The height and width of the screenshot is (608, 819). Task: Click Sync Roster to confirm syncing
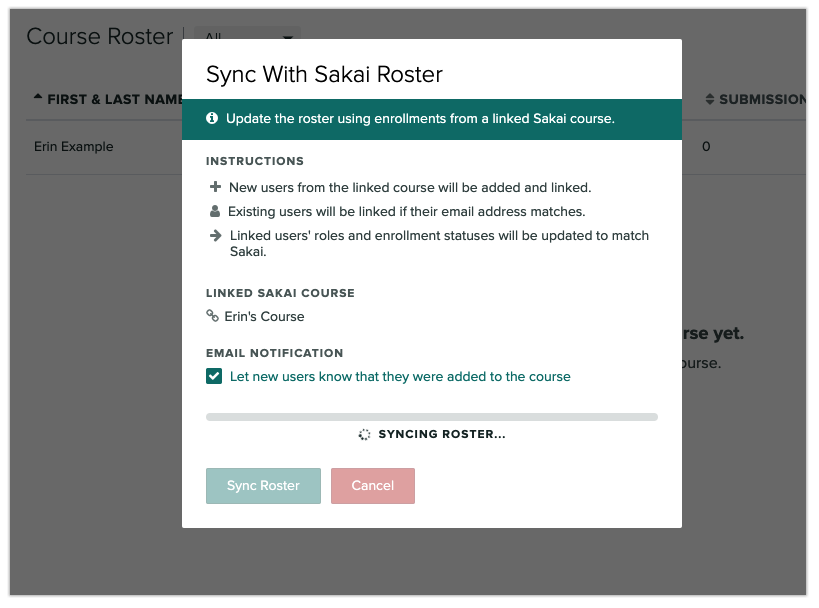(x=263, y=485)
